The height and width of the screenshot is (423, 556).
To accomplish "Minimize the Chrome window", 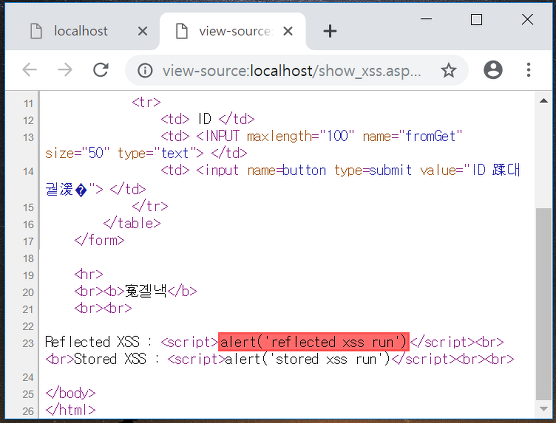I will click(426, 19).
